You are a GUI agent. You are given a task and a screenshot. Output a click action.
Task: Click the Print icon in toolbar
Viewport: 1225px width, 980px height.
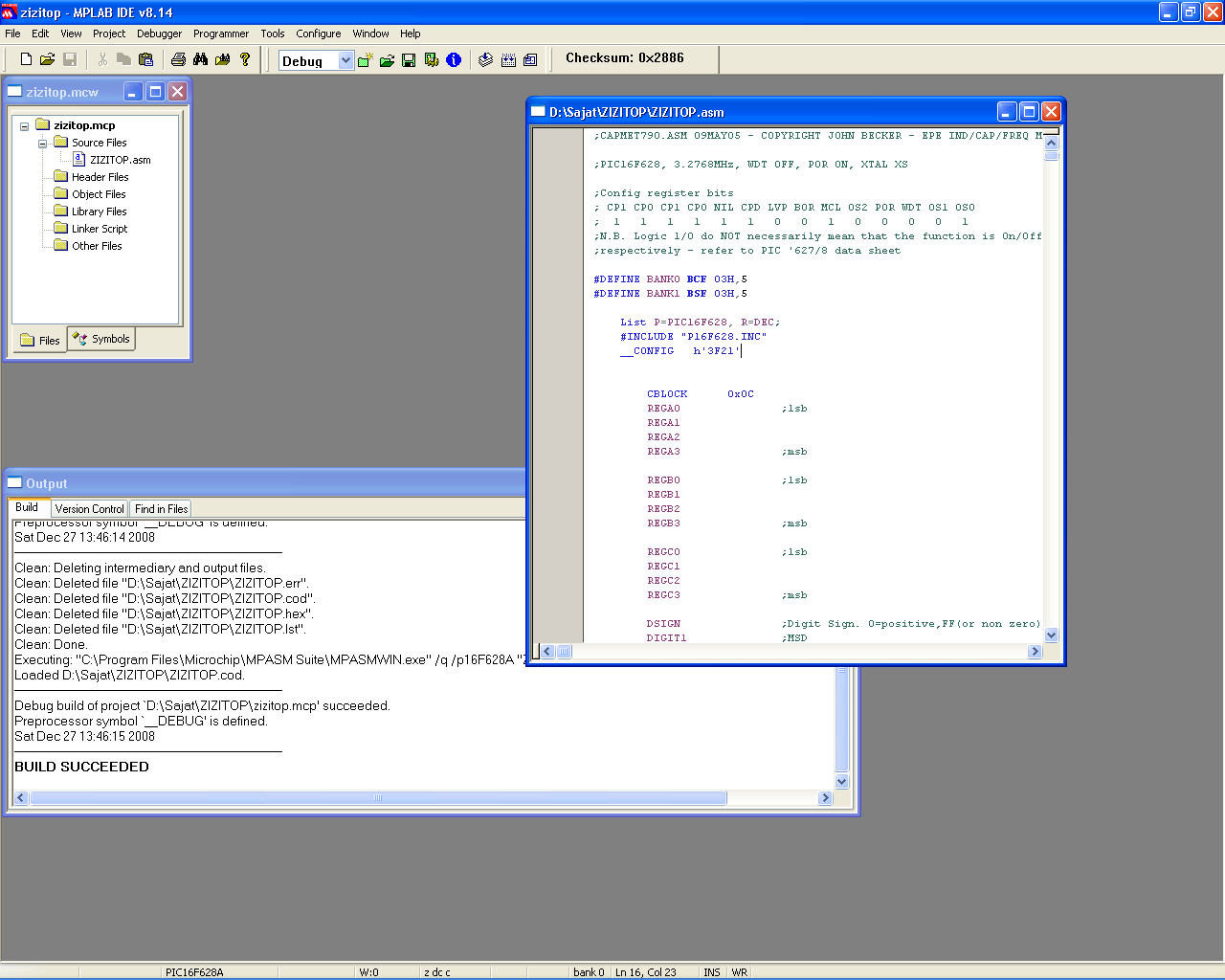tap(178, 59)
